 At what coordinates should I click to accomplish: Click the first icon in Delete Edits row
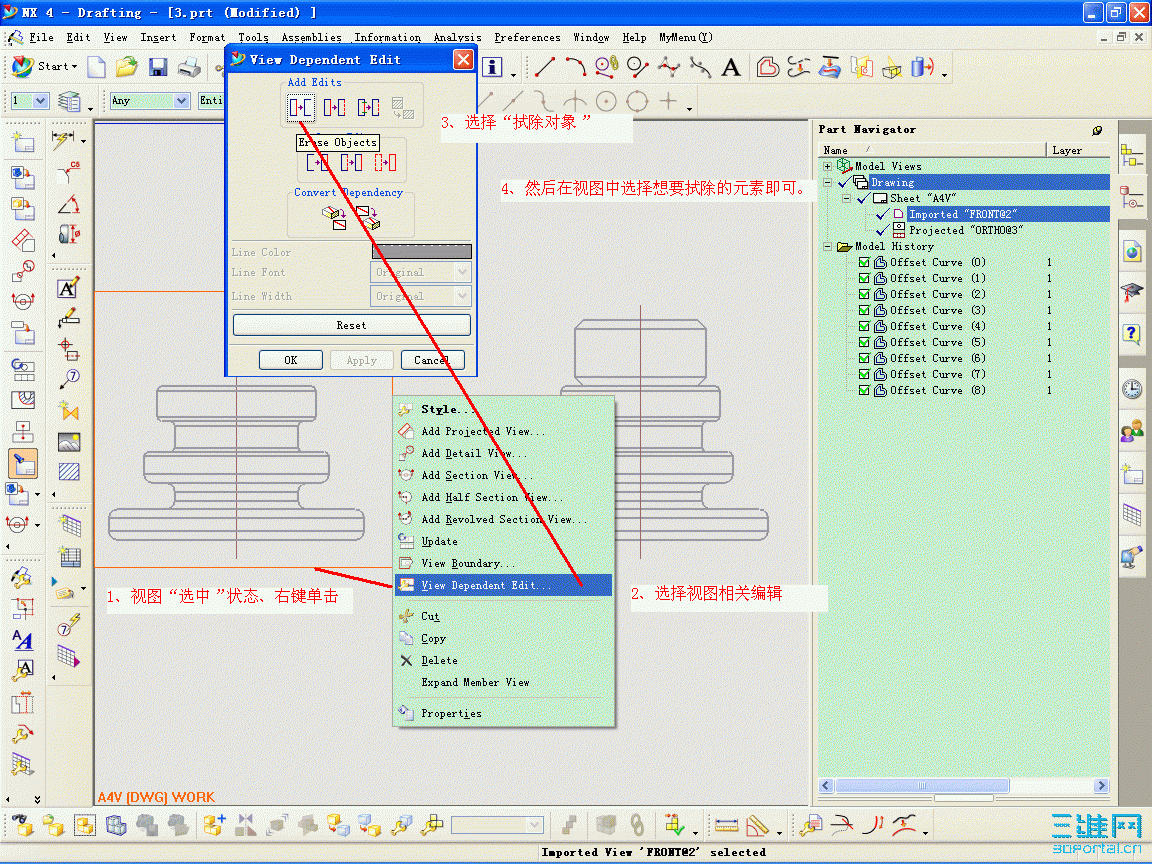click(317, 162)
